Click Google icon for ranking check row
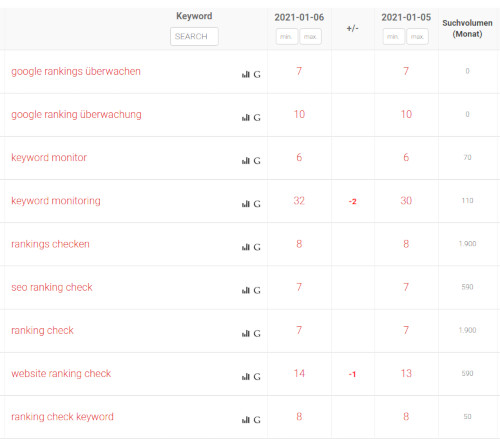The width and height of the screenshot is (500, 439). coord(257,333)
